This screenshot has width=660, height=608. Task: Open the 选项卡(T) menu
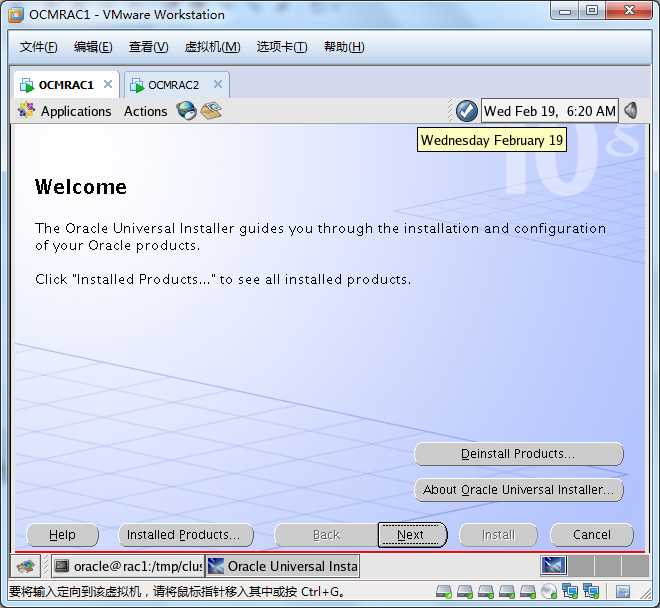(282, 47)
